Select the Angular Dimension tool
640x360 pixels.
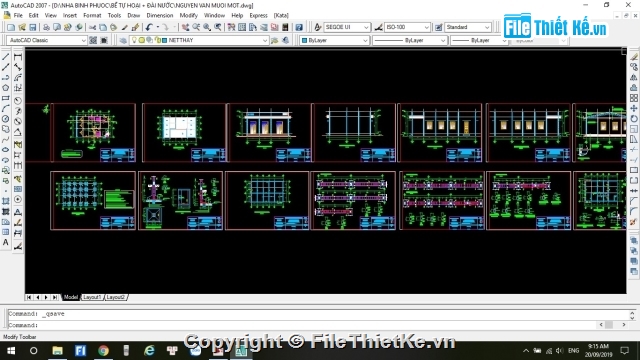[18, 132]
